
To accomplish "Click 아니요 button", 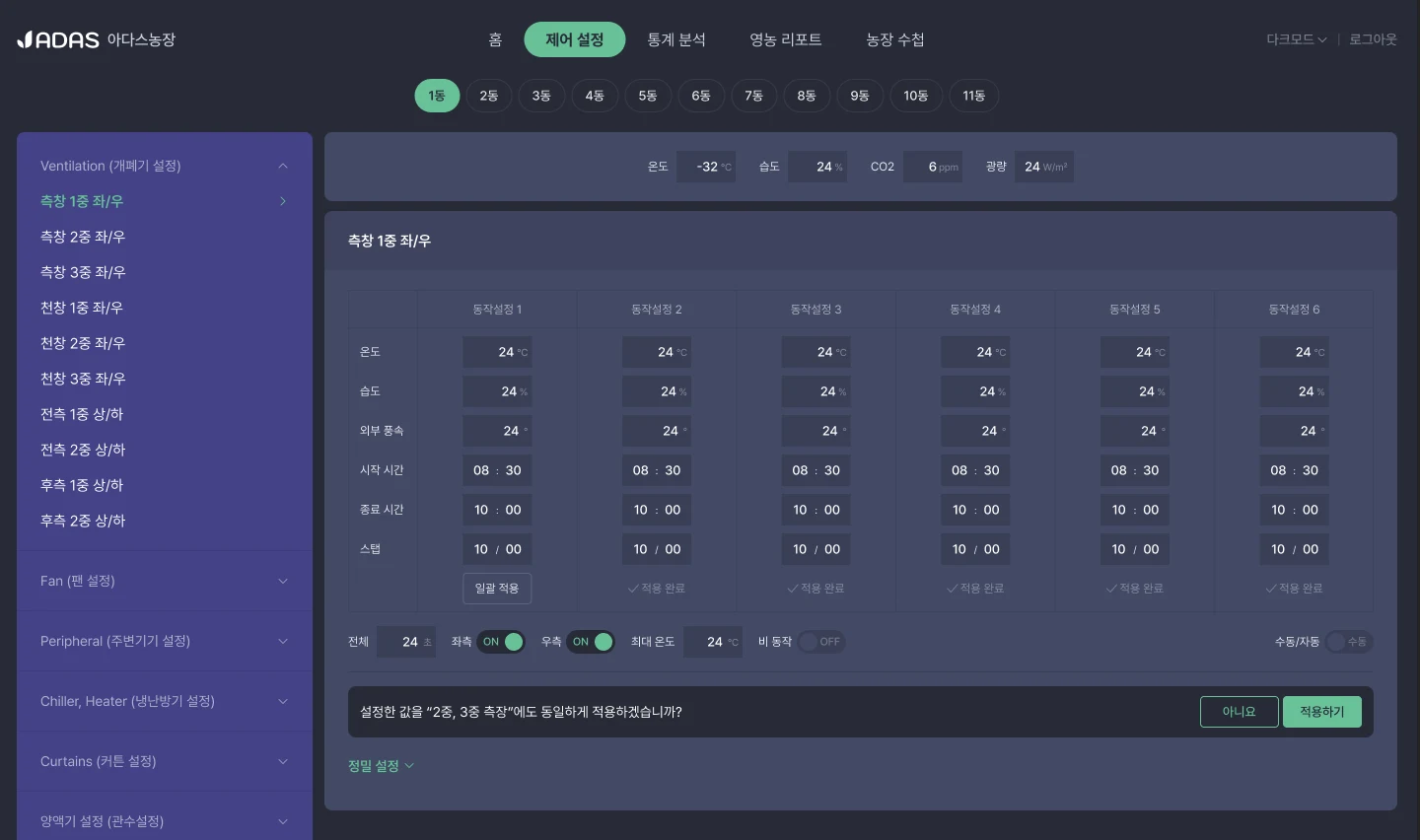I will point(1240,712).
